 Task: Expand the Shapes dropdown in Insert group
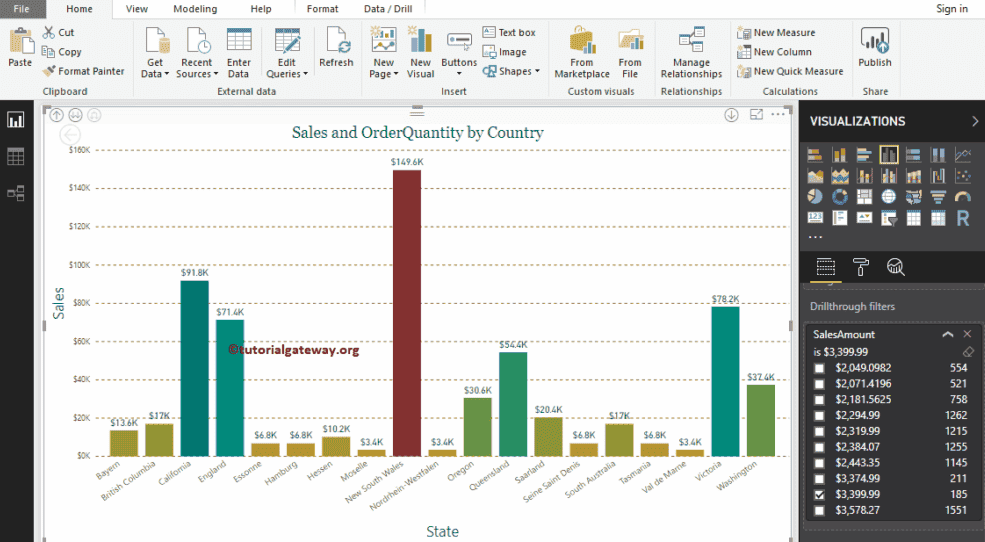coord(514,71)
